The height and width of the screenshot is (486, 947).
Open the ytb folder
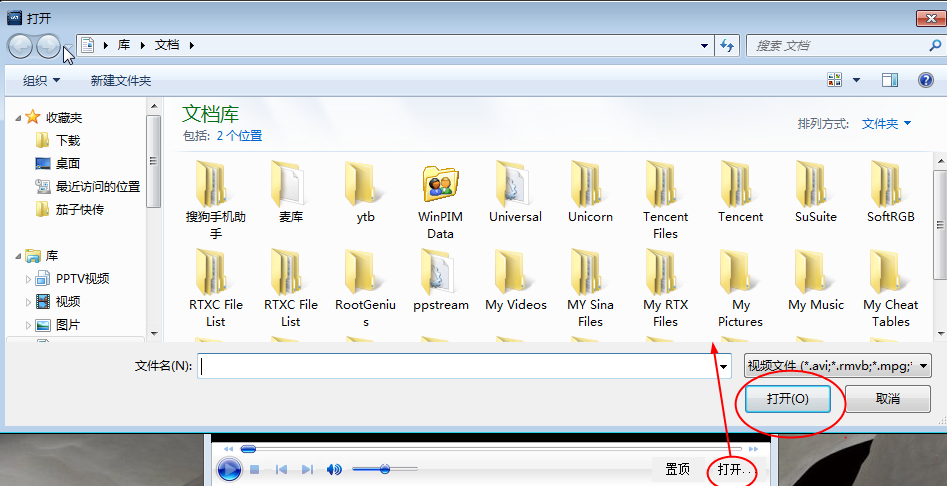pos(365,192)
